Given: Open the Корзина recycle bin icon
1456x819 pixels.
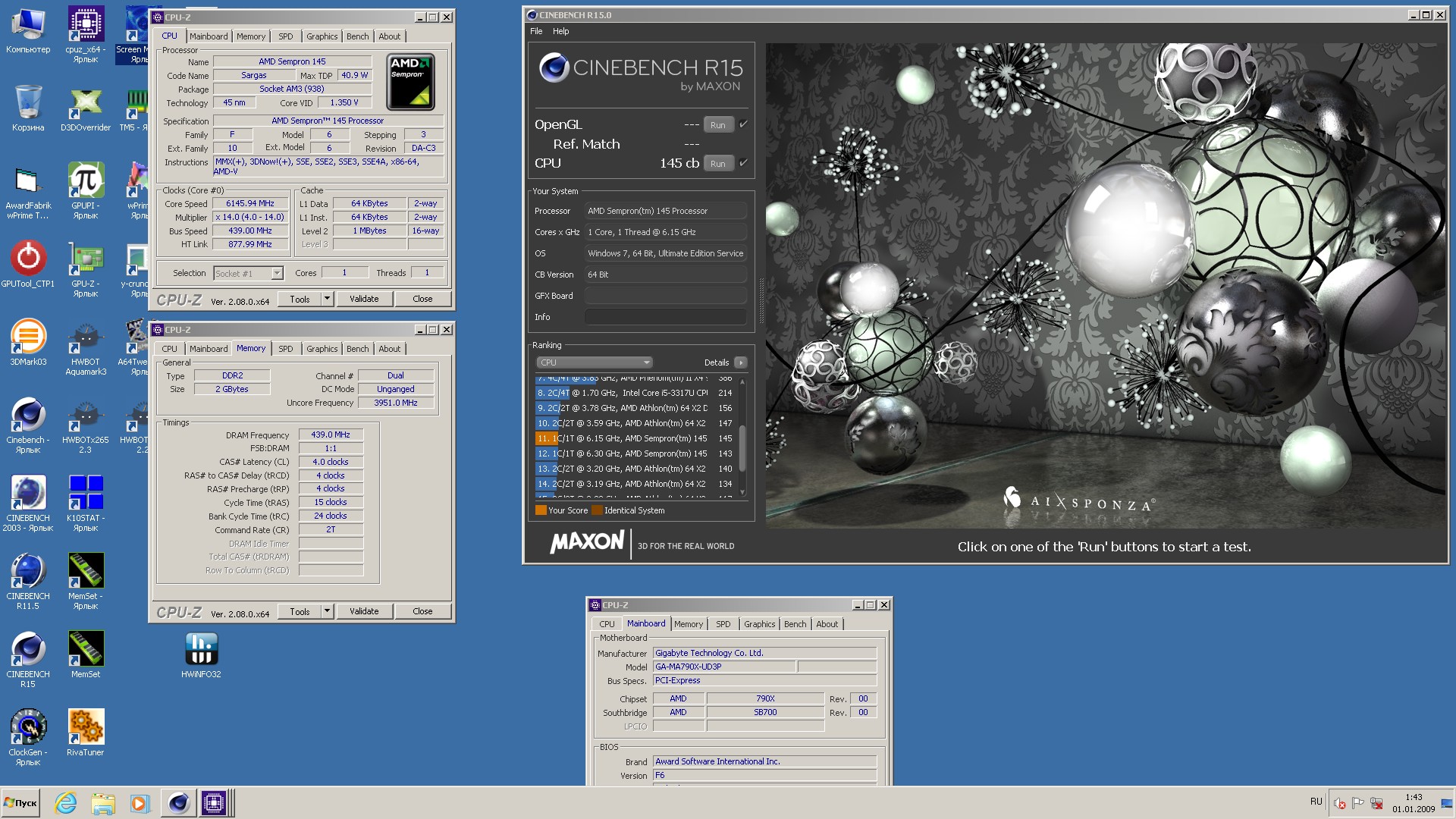Looking at the screenshot, I should [x=28, y=108].
